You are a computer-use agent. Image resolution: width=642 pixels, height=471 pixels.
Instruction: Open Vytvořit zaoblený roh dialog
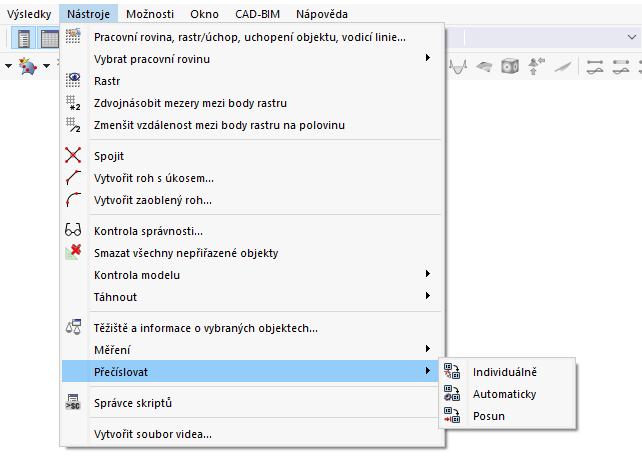252,200
